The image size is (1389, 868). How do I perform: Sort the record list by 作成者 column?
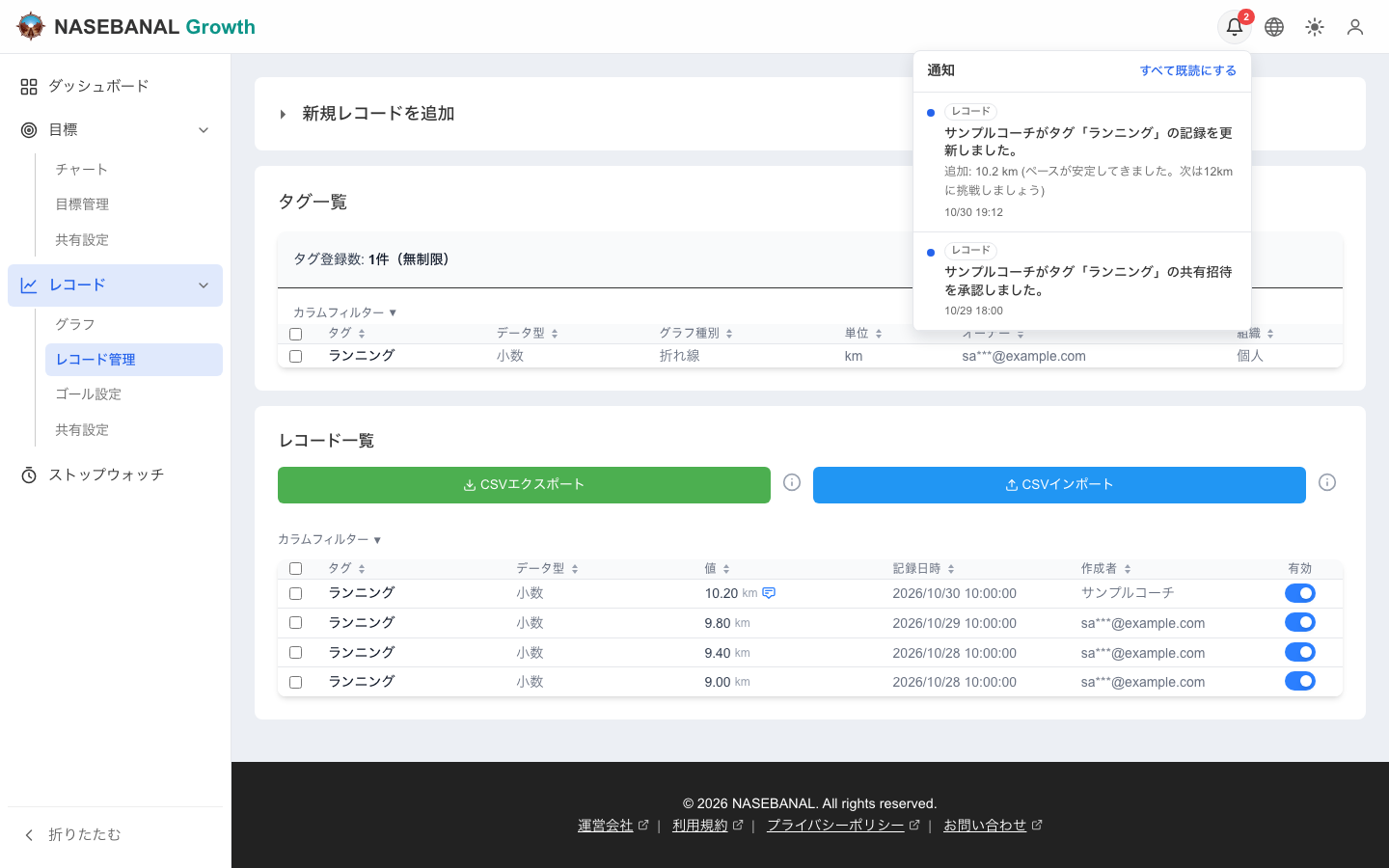coord(1106,568)
